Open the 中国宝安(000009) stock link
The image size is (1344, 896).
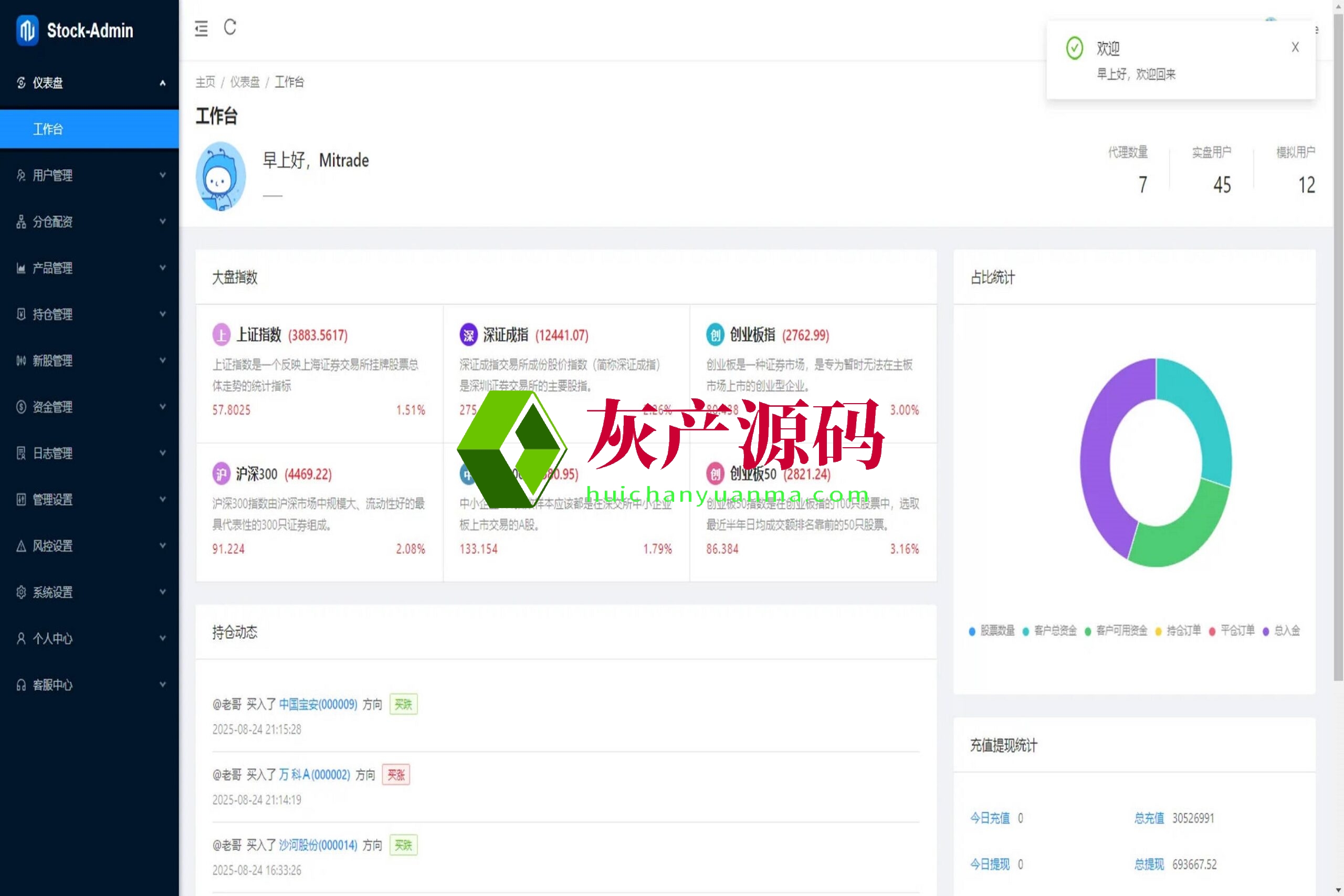coord(318,704)
